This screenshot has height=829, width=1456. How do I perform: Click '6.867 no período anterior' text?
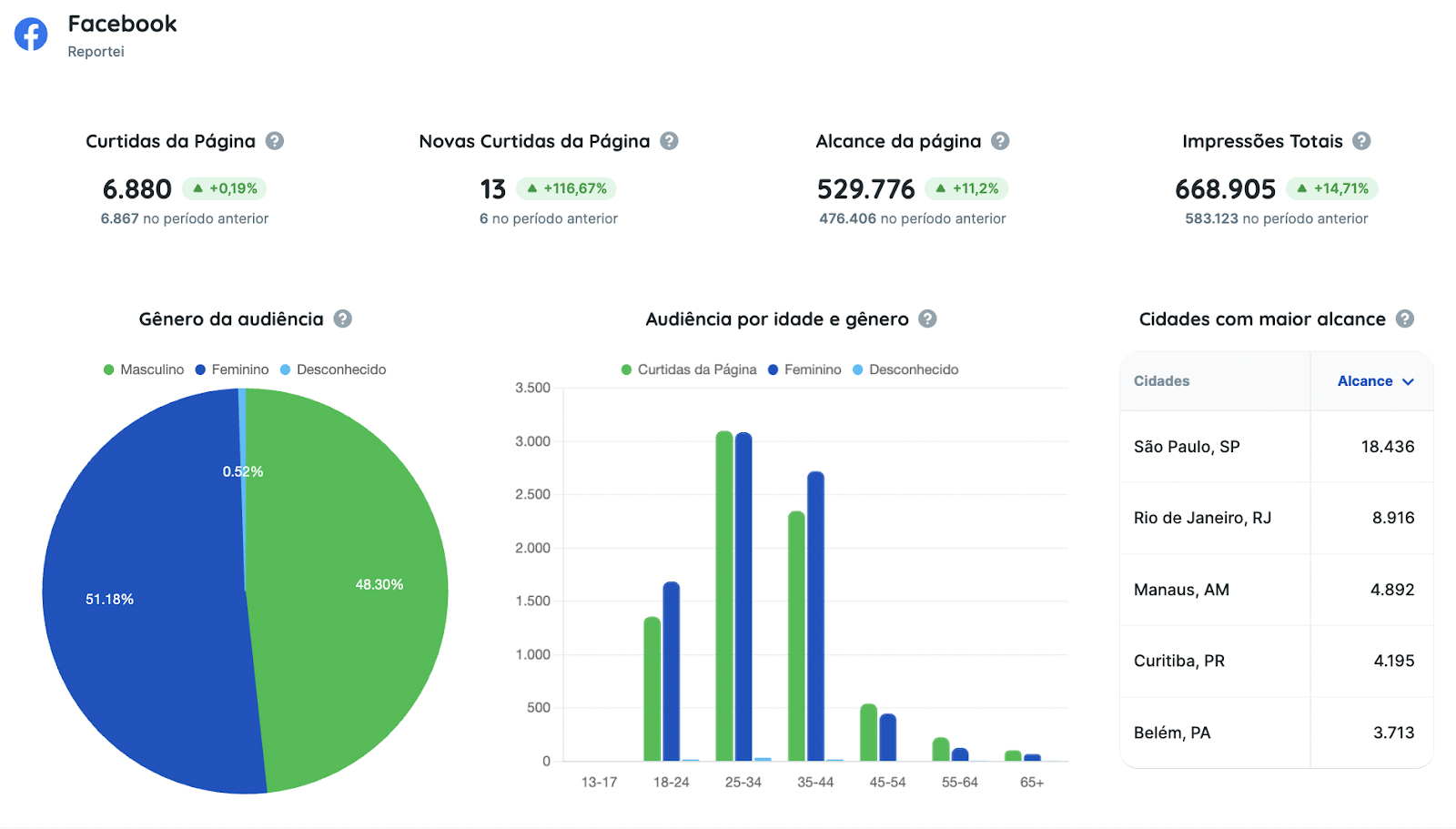[x=185, y=218]
